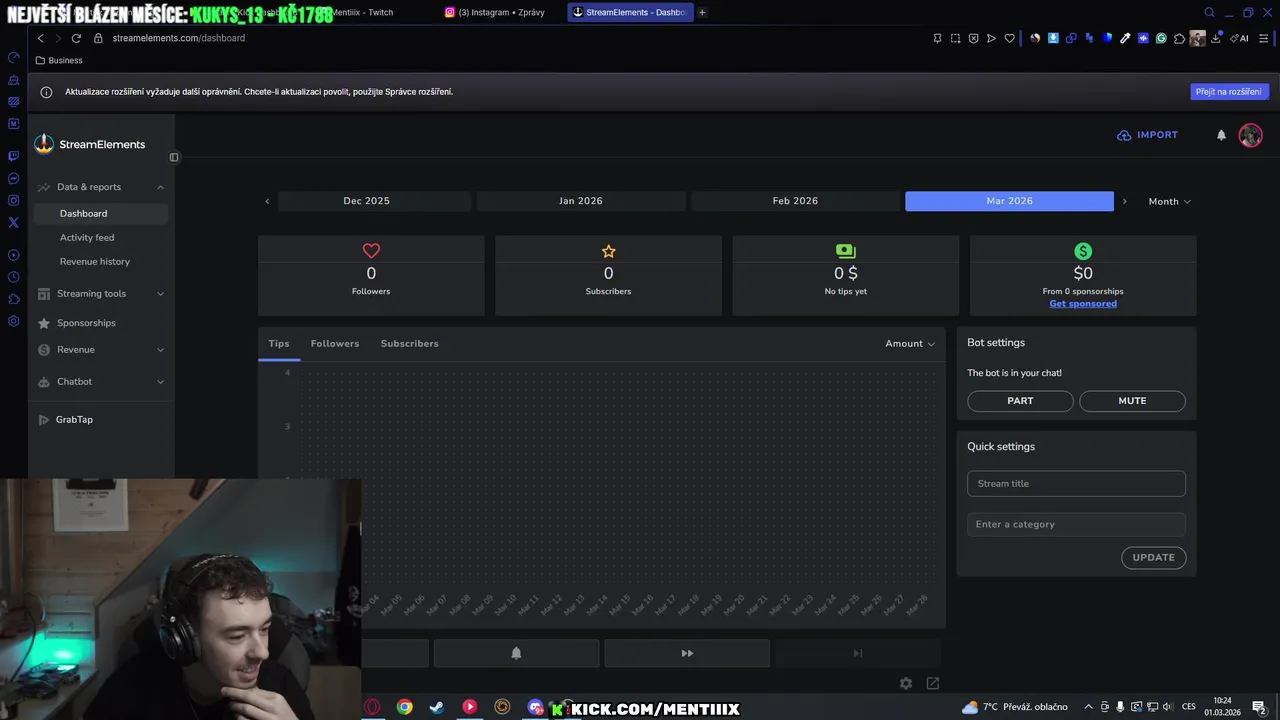Click the PART bot button
This screenshot has height=720, width=1280.
point(1020,401)
